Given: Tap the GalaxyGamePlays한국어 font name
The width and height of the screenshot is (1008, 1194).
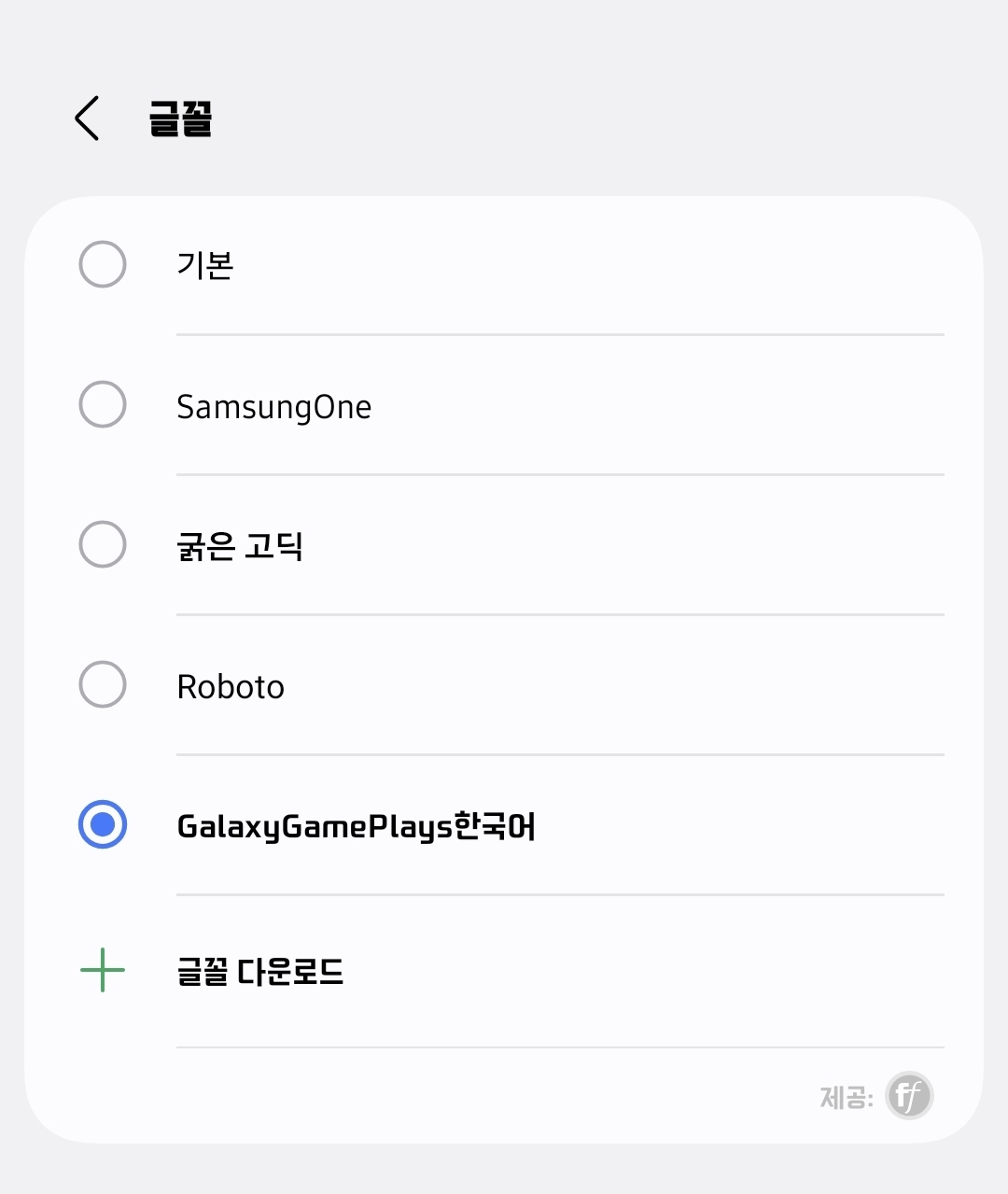Looking at the screenshot, I should coord(356,826).
